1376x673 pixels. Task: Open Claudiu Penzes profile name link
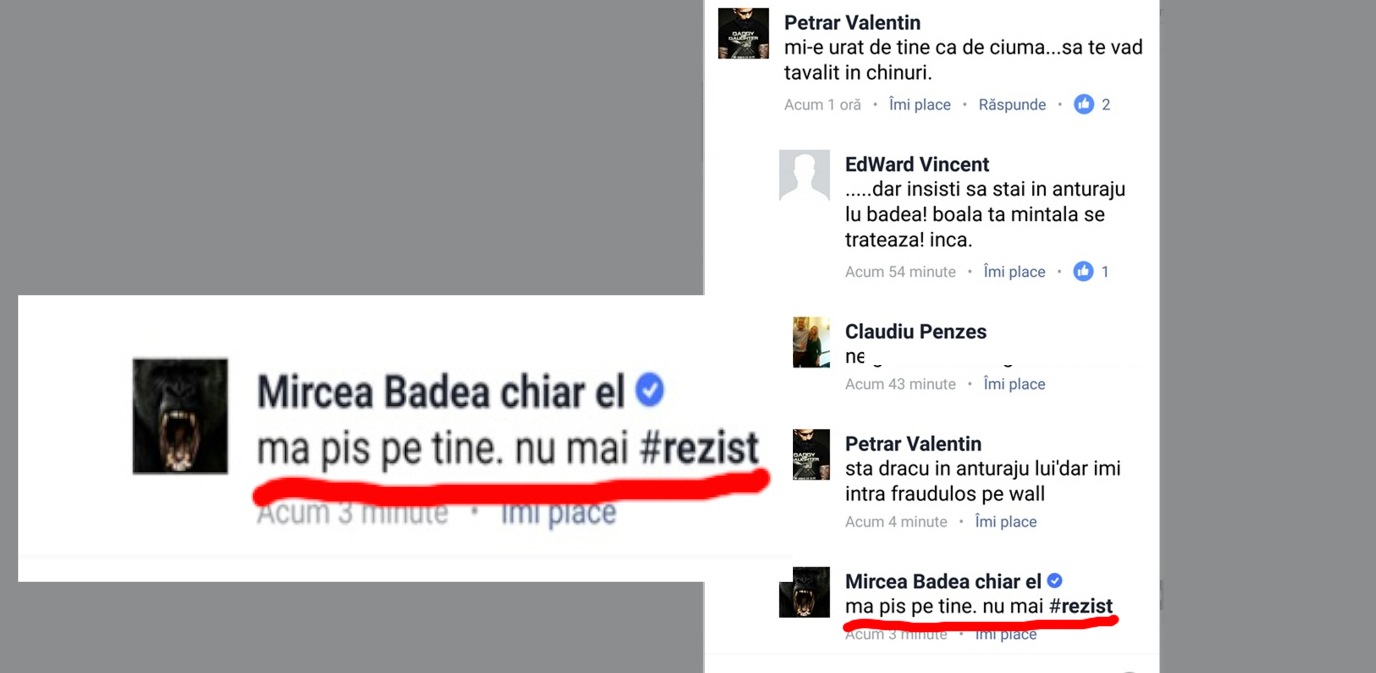916,331
